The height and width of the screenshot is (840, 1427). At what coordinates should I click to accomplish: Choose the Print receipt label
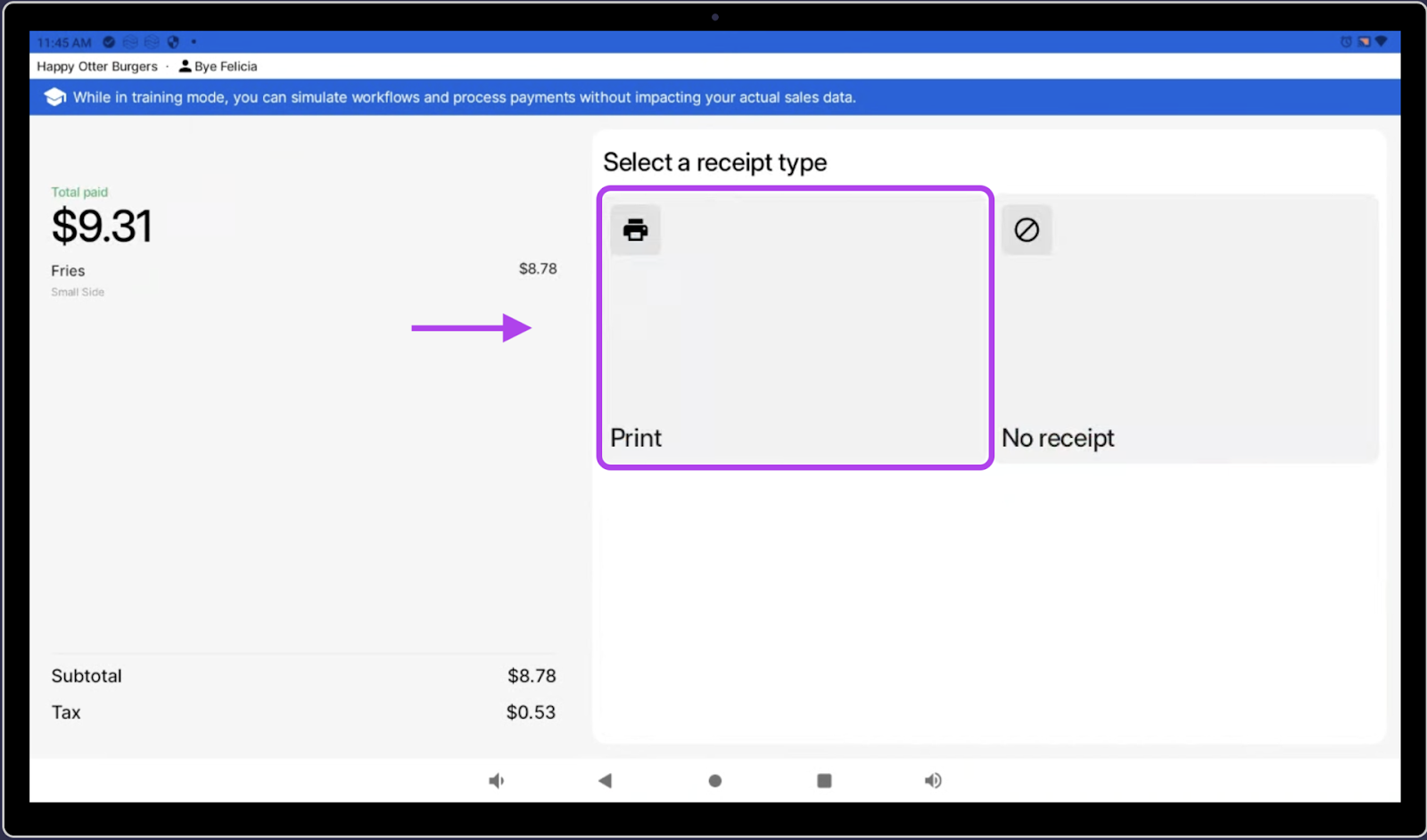pyautogui.click(x=636, y=438)
